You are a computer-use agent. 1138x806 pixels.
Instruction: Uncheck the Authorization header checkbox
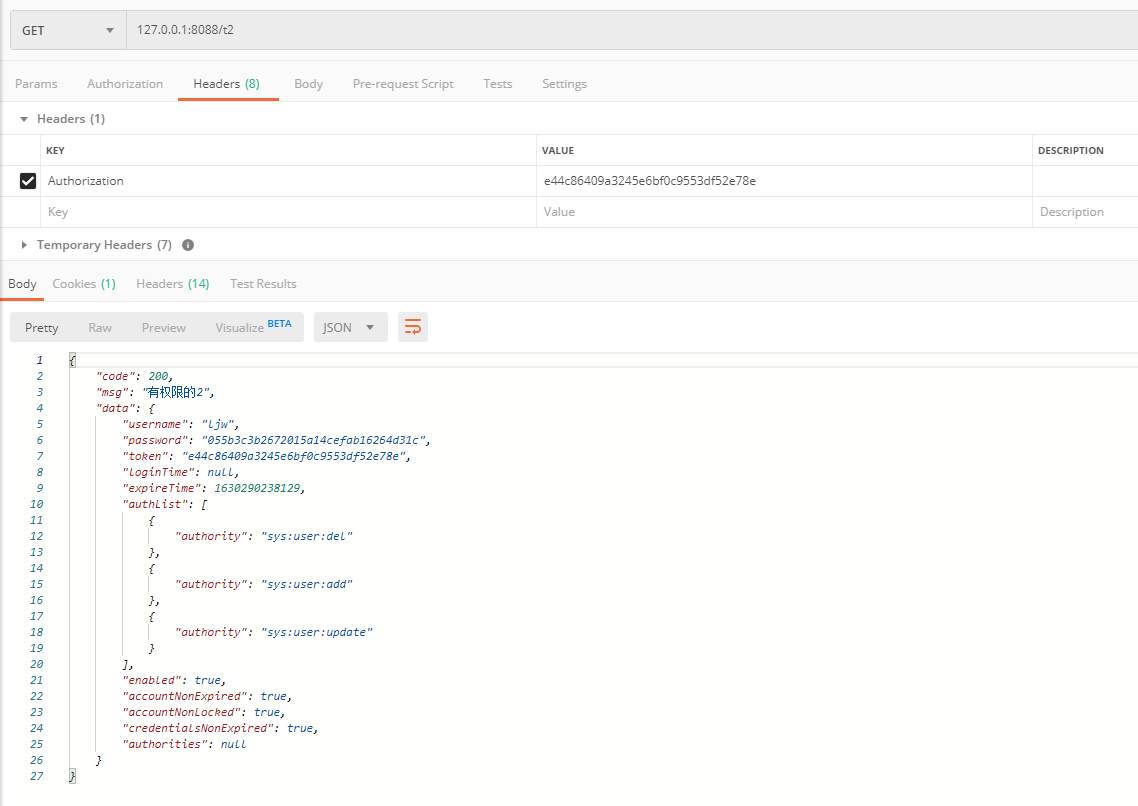click(28, 181)
